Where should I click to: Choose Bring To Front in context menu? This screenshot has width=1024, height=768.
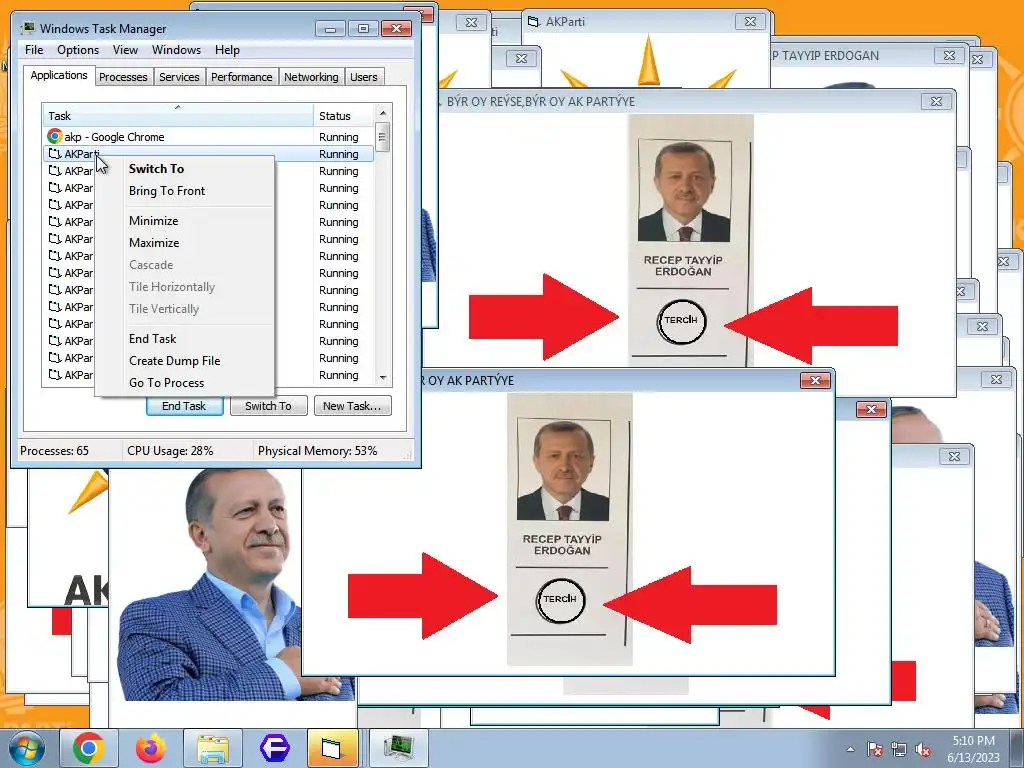coord(167,191)
